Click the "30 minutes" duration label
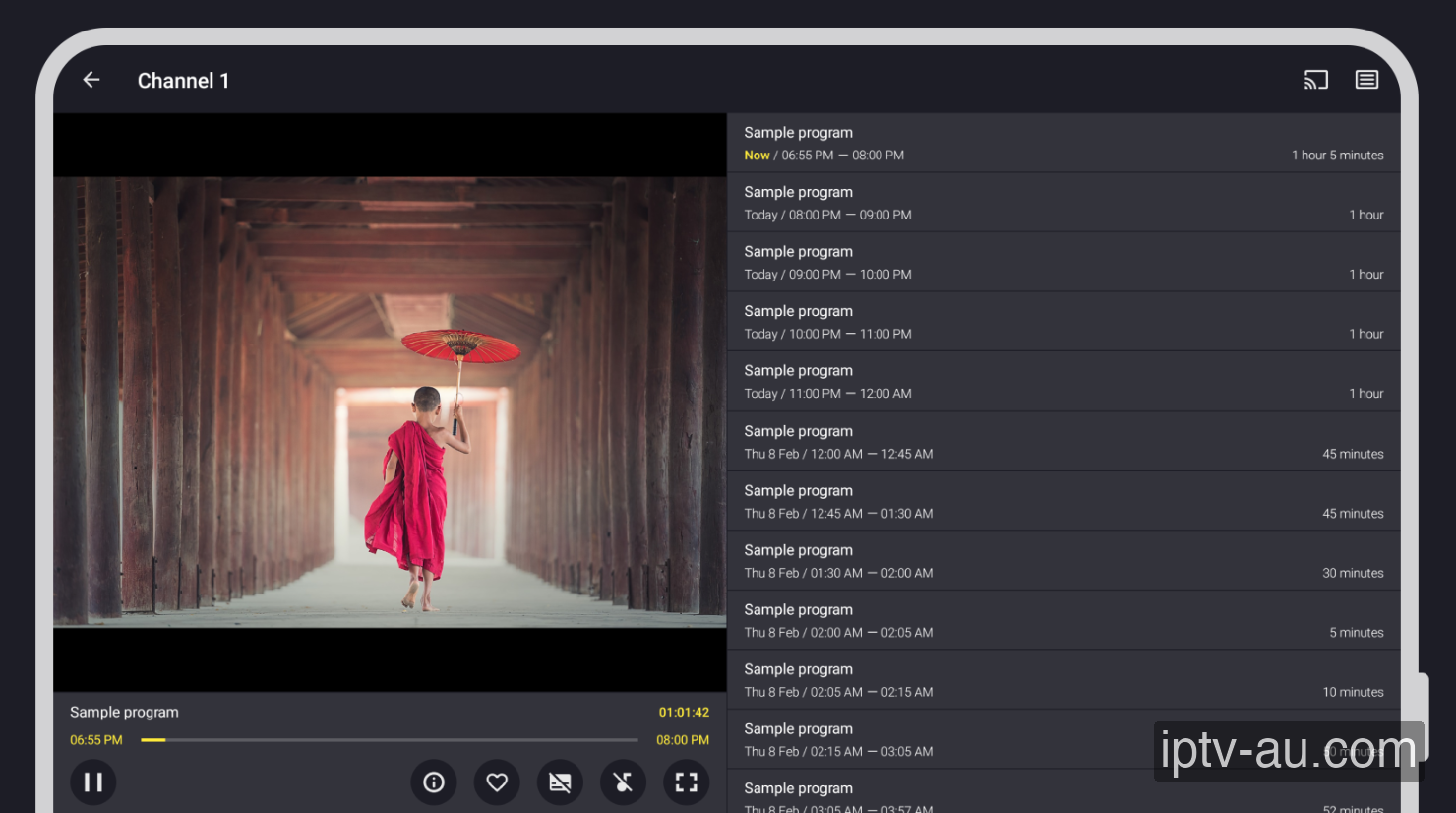1456x813 pixels. click(1353, 573)
